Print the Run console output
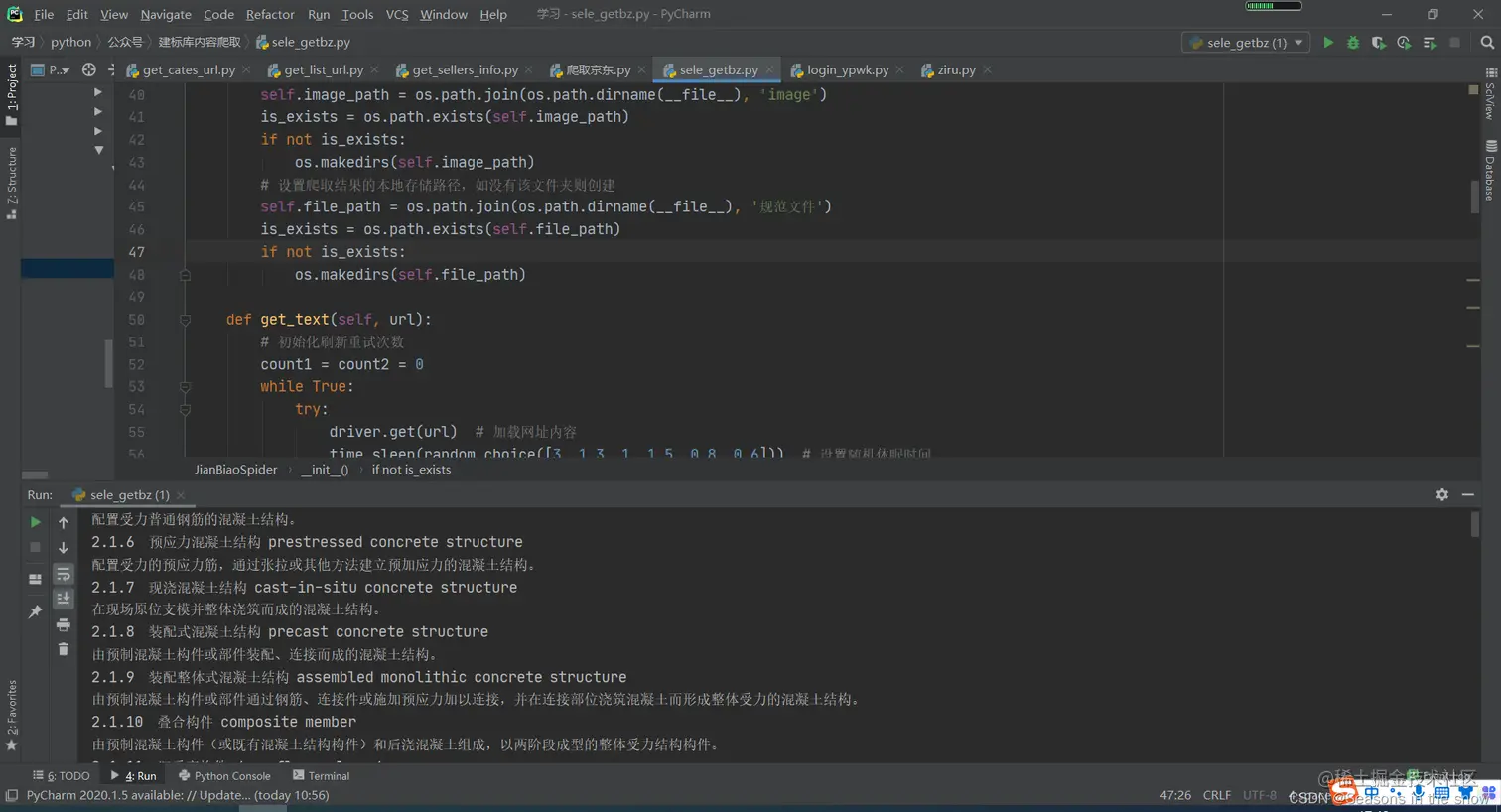 (63, 624)
